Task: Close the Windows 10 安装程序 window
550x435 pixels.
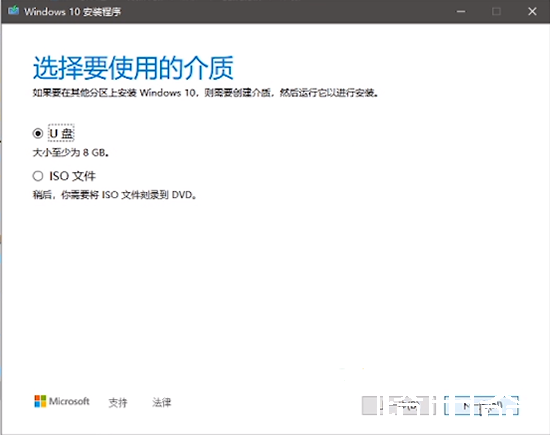Action: click(x=532, y=12)
